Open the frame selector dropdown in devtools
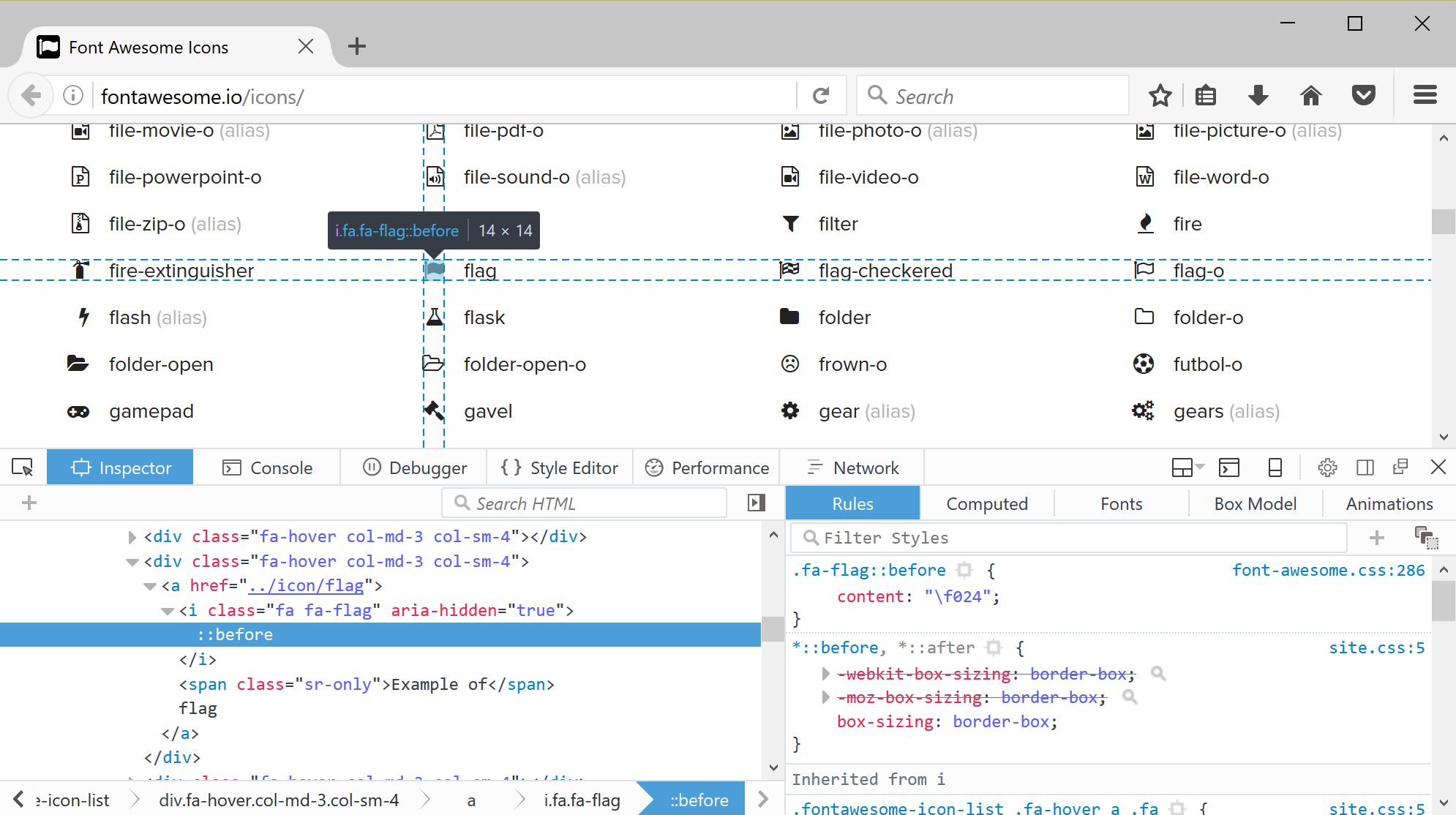 [1187, 467]
